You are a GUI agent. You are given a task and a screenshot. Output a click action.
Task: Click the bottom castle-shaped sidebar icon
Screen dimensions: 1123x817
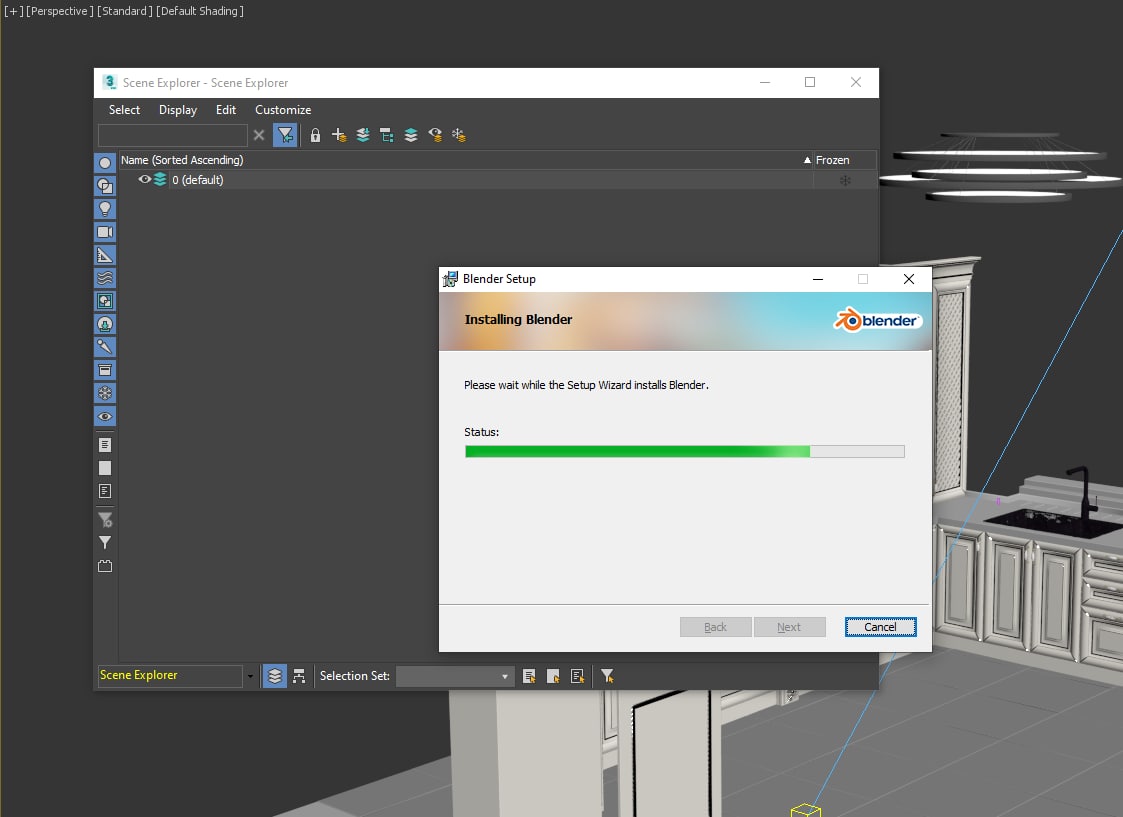105,566
